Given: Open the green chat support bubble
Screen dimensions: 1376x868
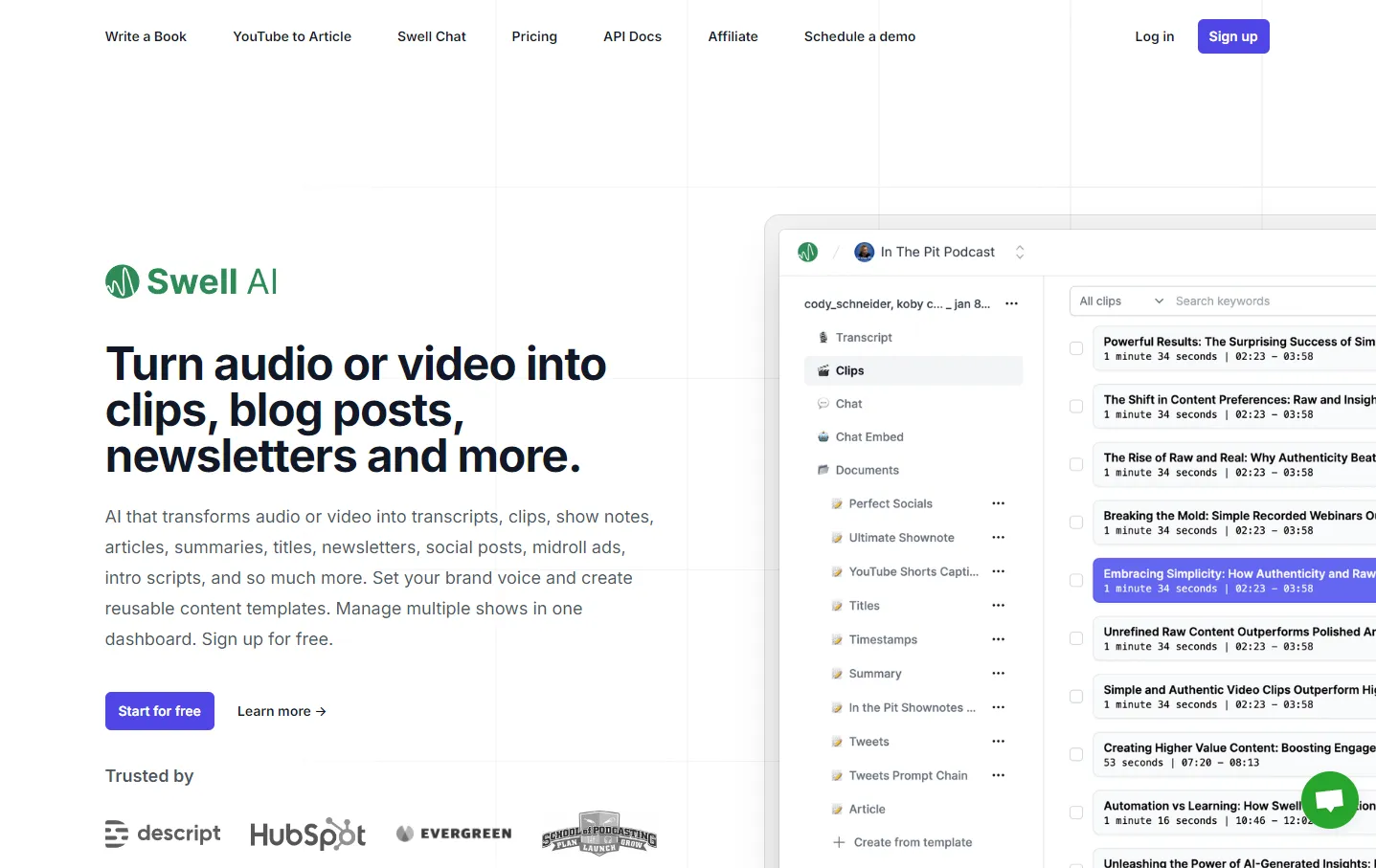Looking at the screenshot, I should click(x=1329, y=799).
